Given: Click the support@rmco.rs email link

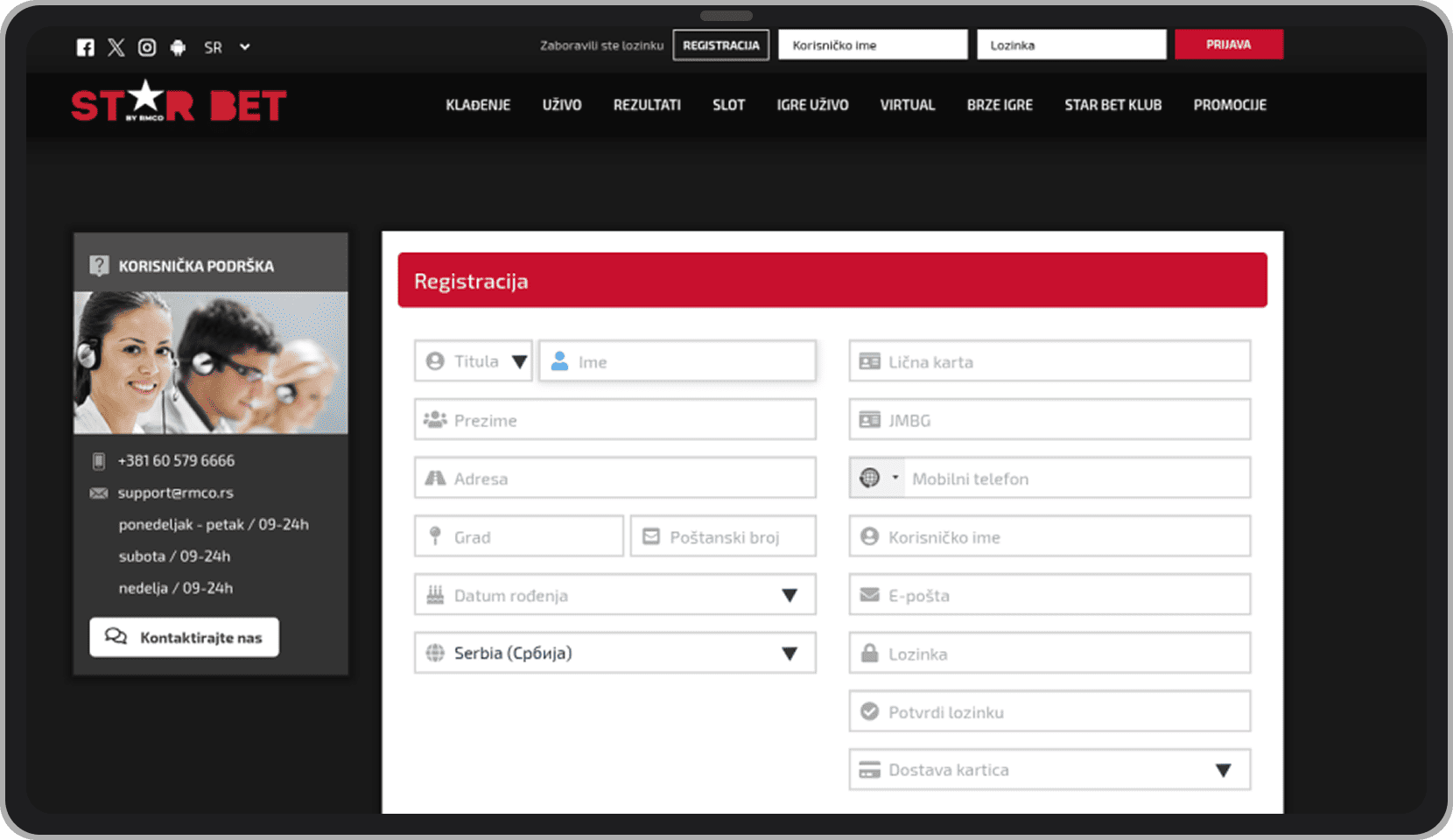Looking at the screenshot, I should coord(175,493).
